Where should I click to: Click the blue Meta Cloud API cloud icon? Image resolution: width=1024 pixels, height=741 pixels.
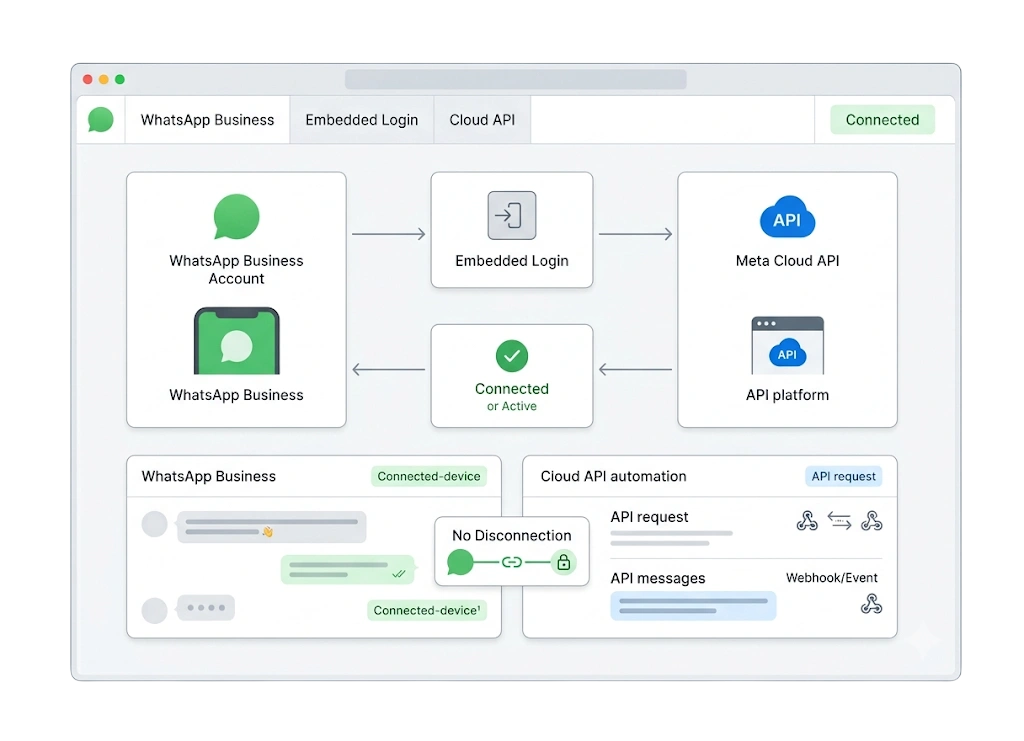click(x=787, y=217)
